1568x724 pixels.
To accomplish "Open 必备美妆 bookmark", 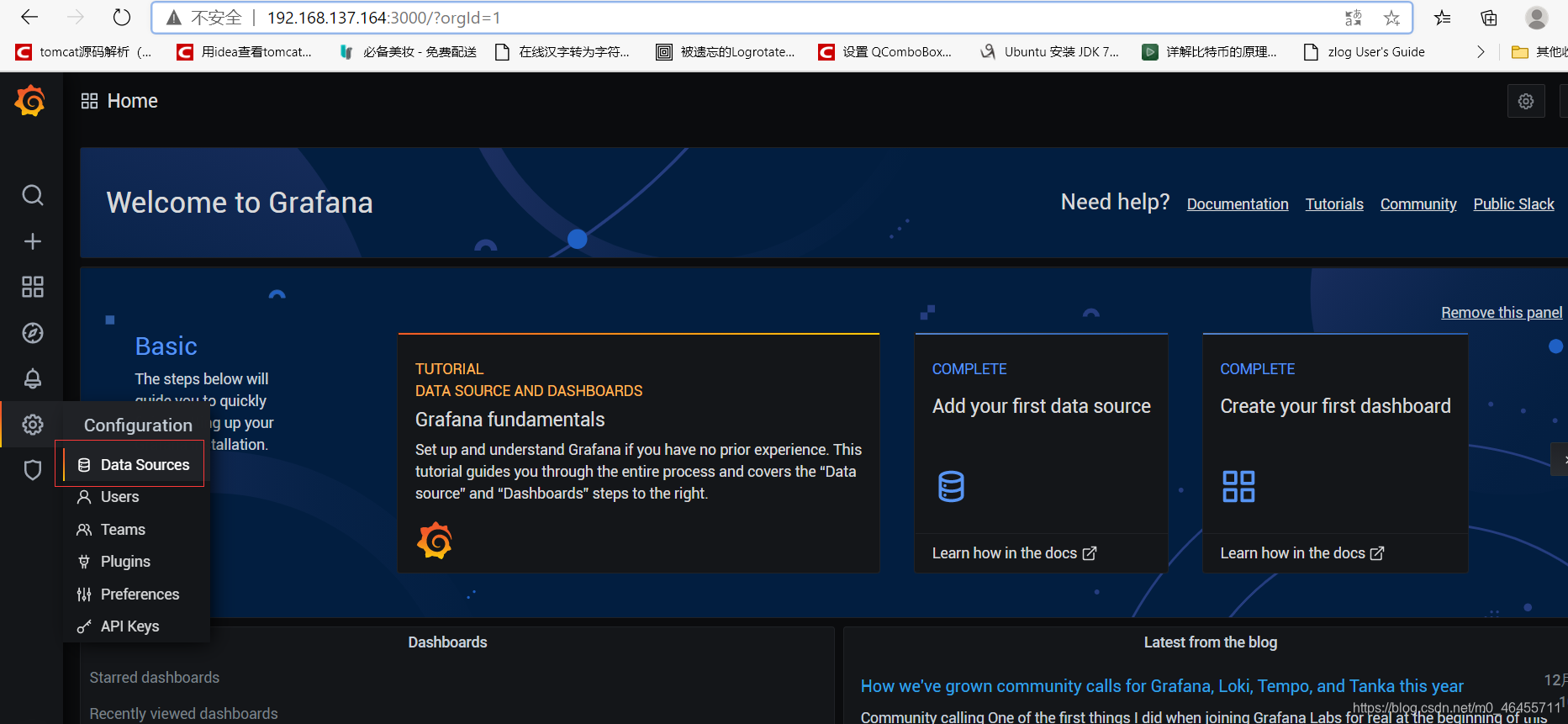I will [x=407, y=52].
